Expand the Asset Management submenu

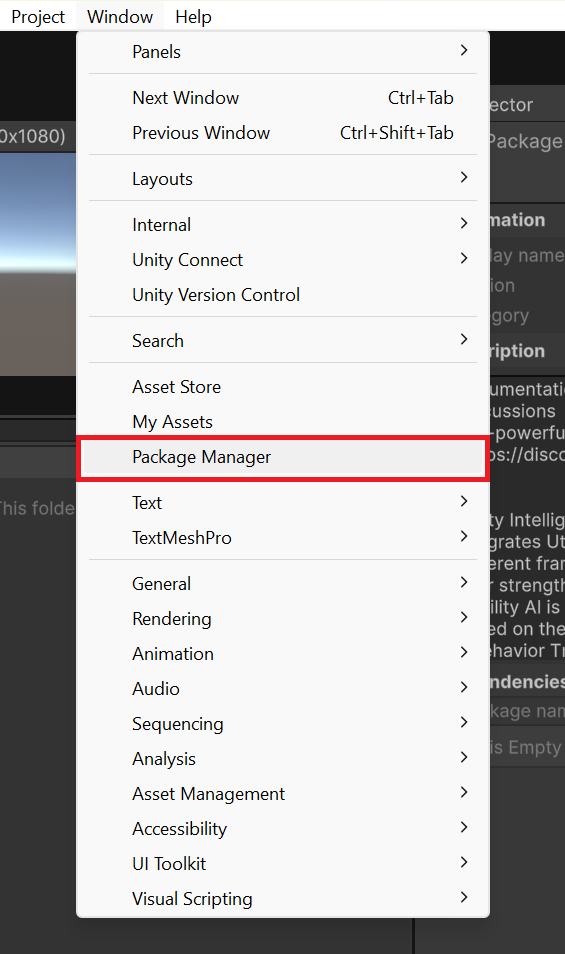coord(283,795)
